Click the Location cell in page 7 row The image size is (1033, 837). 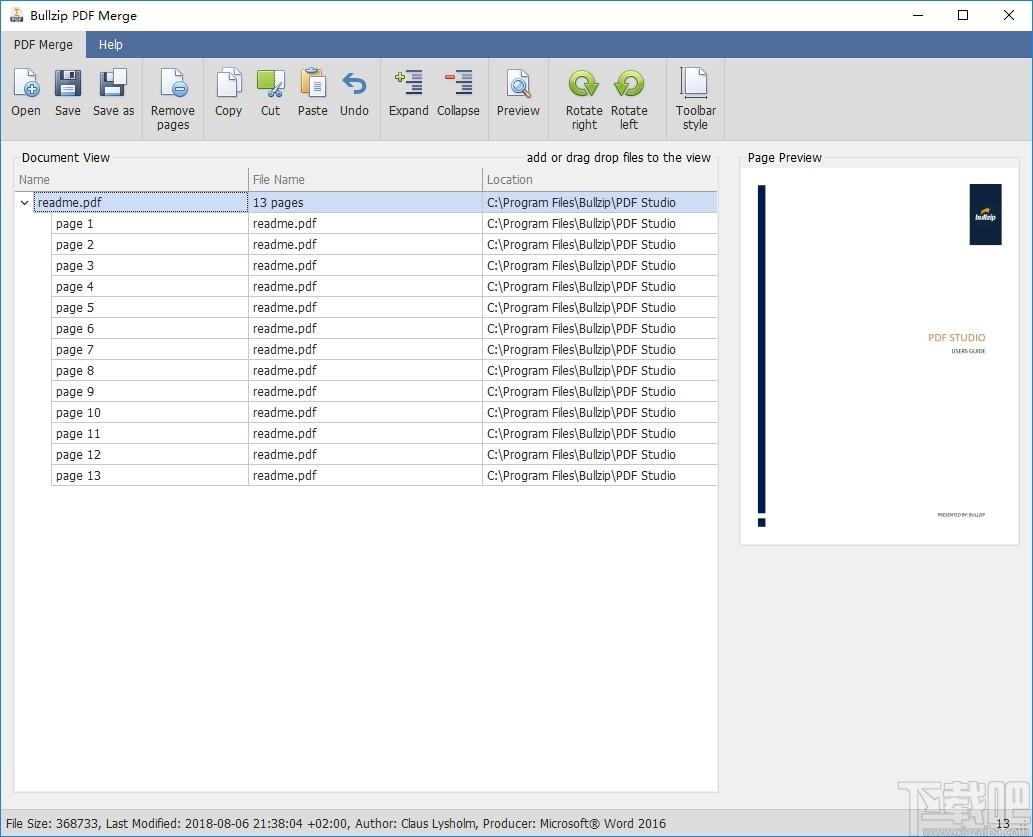coord(600,350)
